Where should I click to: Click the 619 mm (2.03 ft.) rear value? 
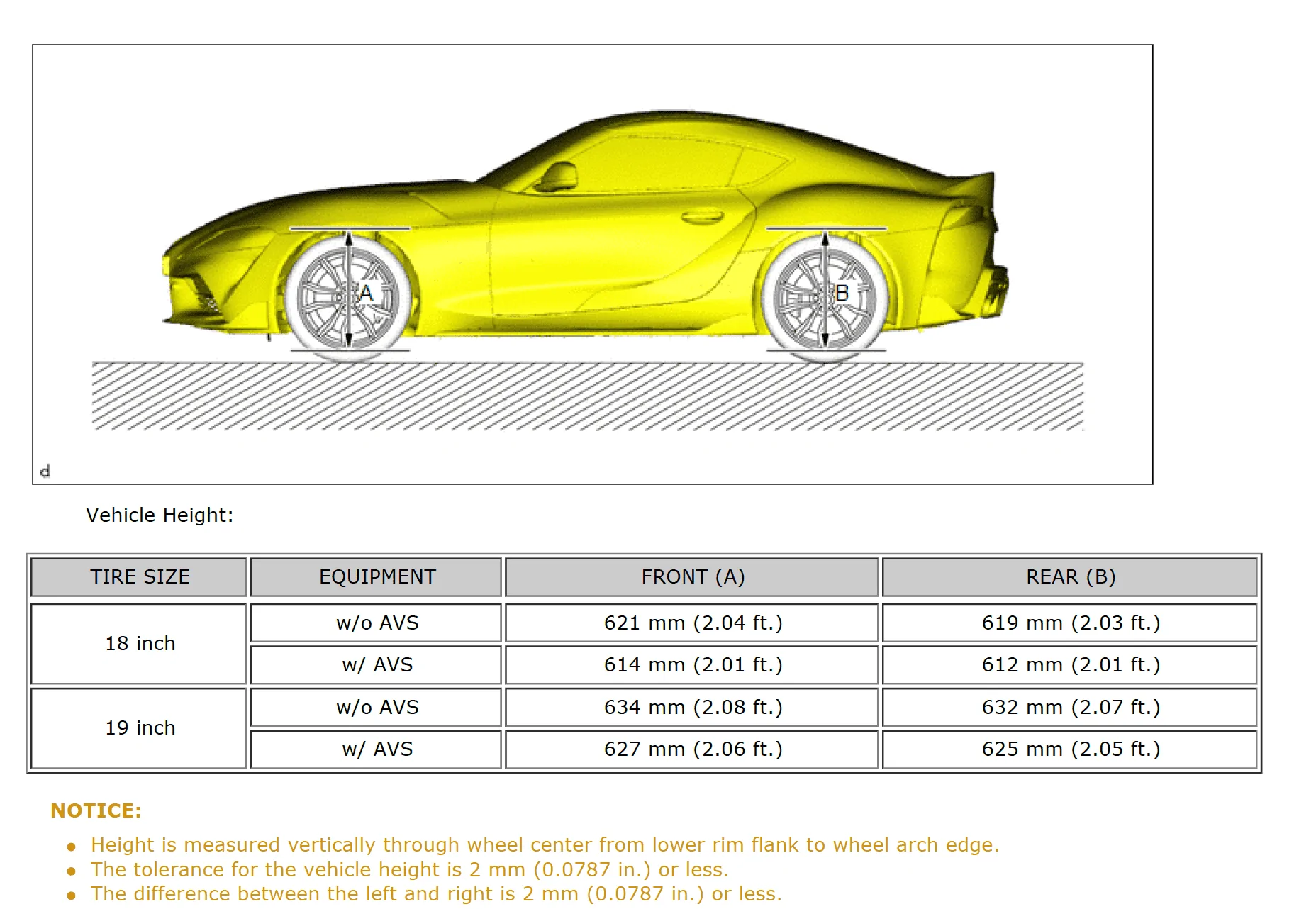[x=1070, y=623]
